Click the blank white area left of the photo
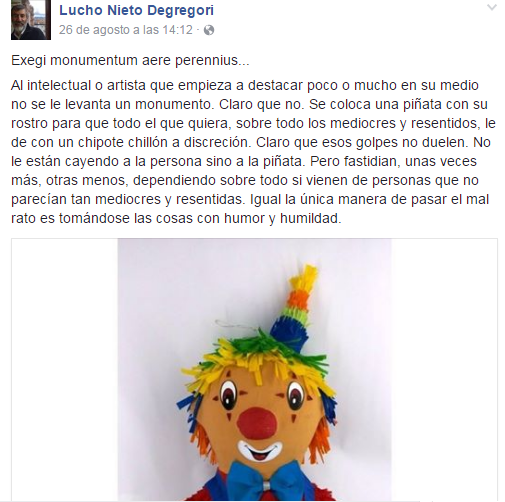Image resolution: width=505 pixels, height=502 pixels. pyautogui.click(x=64, y=369)
